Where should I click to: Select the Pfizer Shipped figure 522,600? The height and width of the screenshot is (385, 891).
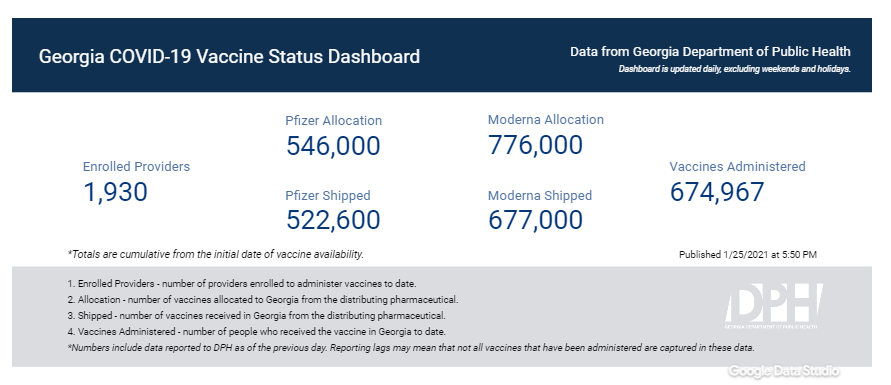coord(333,220)
